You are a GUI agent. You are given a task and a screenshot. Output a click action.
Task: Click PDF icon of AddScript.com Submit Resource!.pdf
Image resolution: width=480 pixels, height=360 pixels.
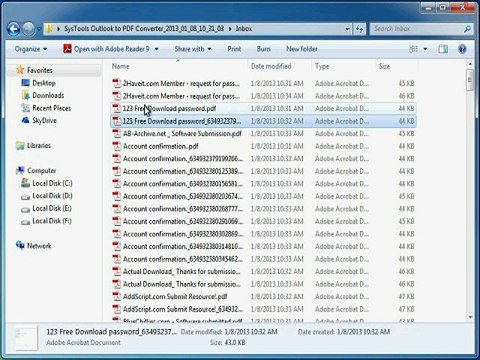click(x=117, y=296)
